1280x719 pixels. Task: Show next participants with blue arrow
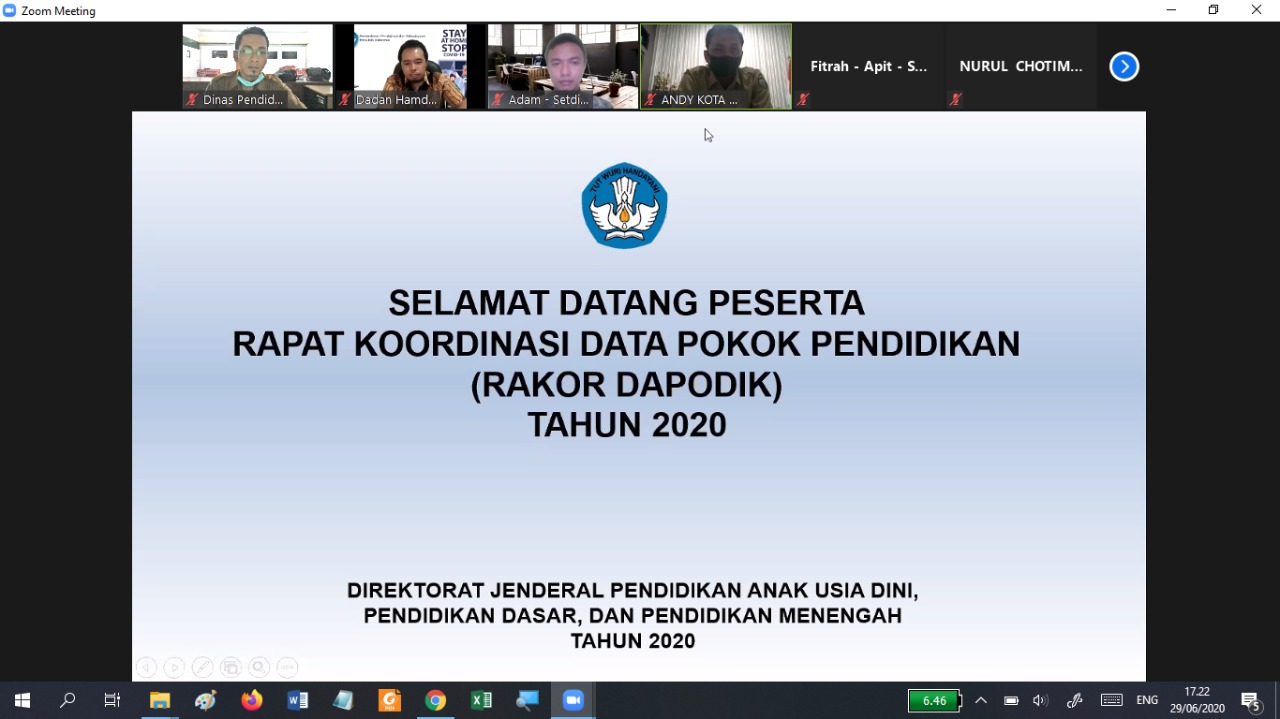(x=1124, y=67)
